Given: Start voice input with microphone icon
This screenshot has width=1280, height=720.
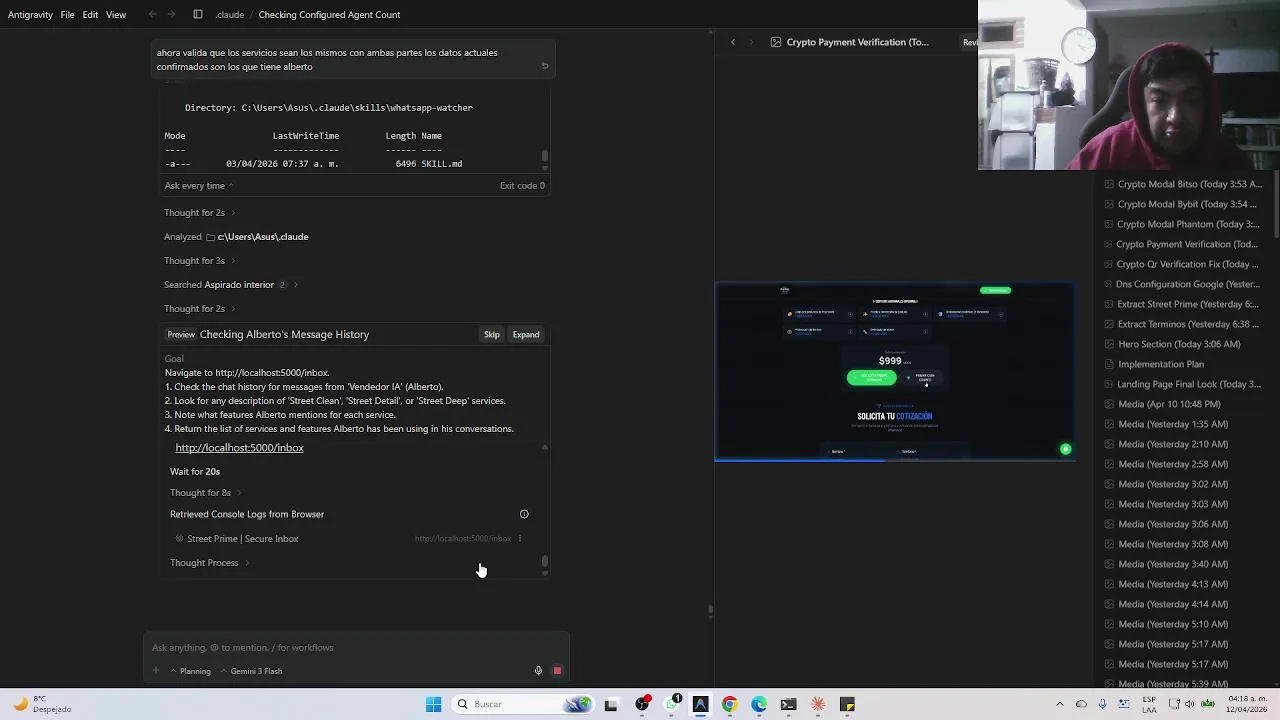Looking at the screenshot, I should point(538,671).
